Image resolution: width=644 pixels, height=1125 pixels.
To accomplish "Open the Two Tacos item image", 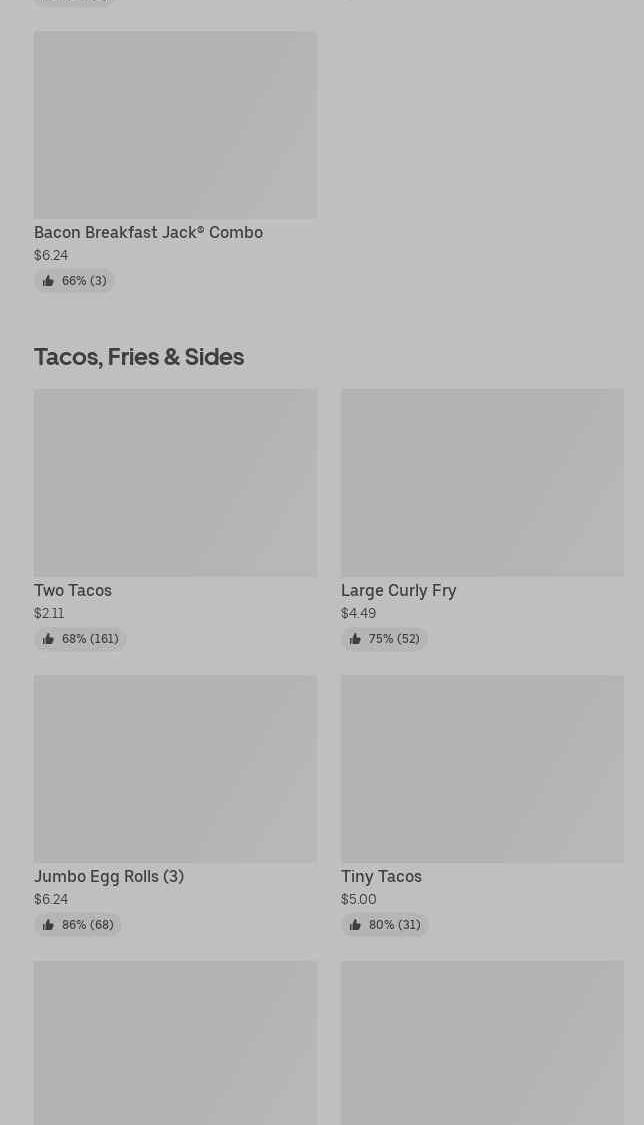I will click(x=175, y=482).
